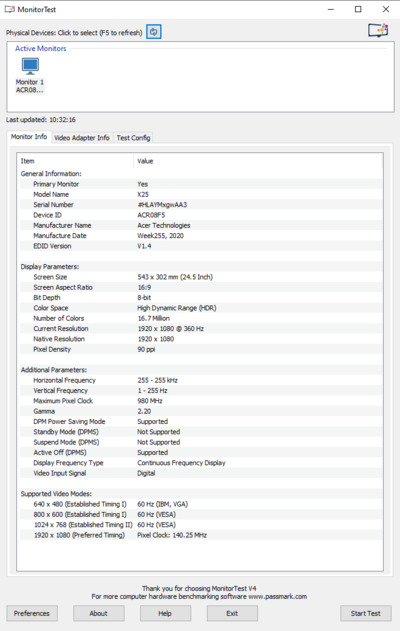The width and height of the screenshot is (400, 631).
Task: Minimize the MonitorTest window
Action: click(x=331, y=9)
